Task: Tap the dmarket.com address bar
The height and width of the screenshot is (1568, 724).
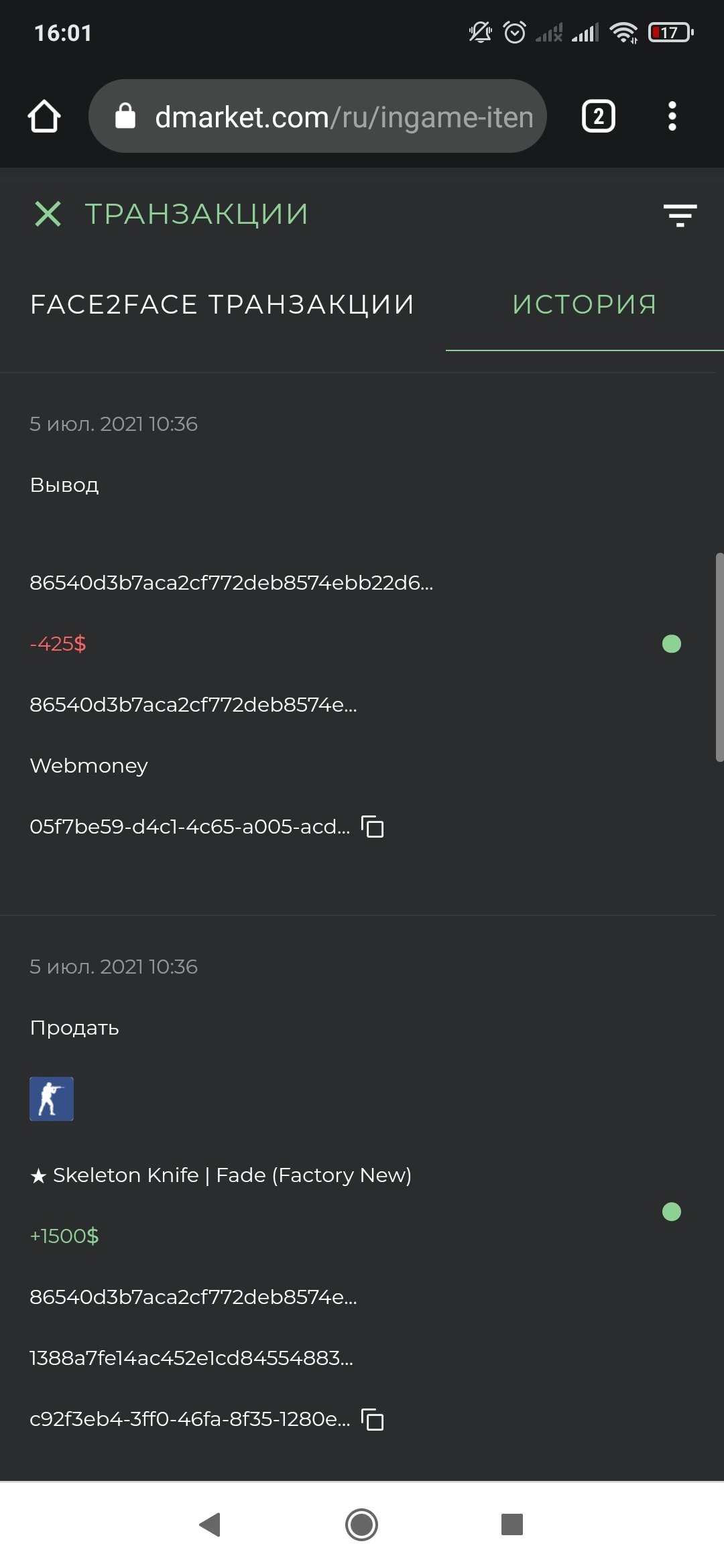Action: [343, 117]
